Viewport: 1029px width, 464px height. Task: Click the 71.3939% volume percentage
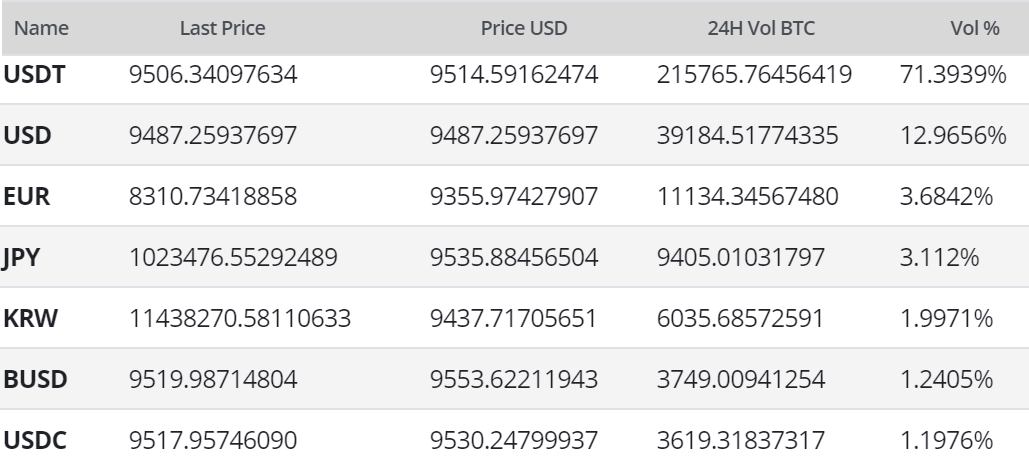point(953,74)
